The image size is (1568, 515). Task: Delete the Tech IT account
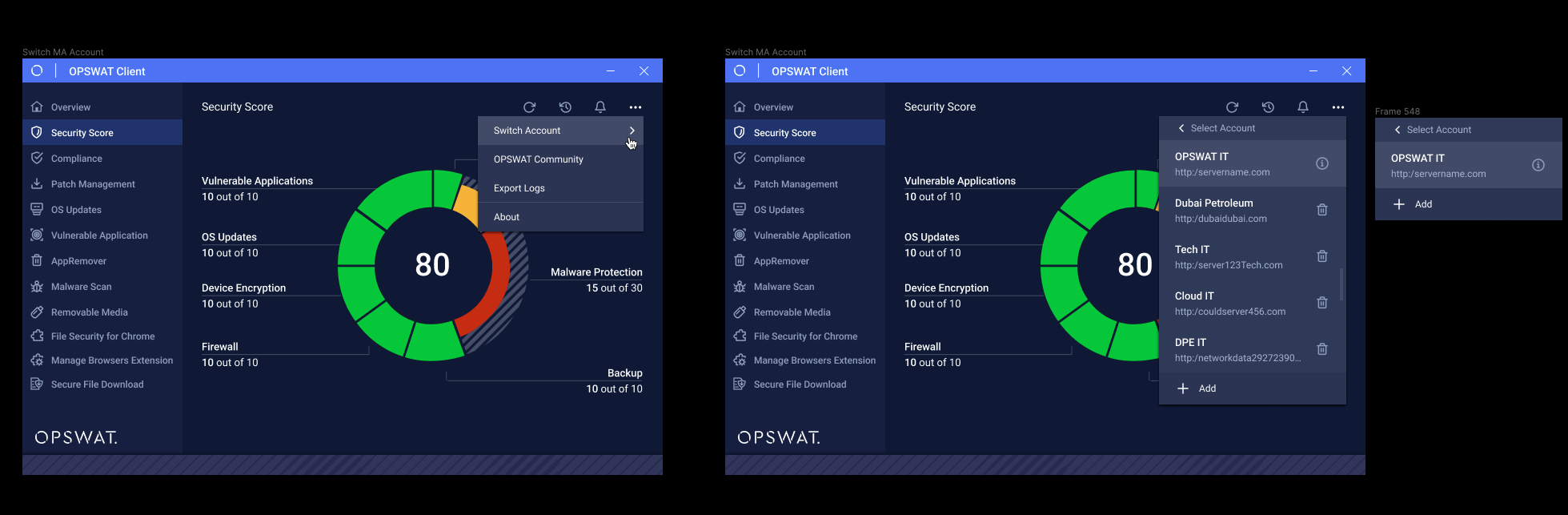click(x=1322, y=256)
